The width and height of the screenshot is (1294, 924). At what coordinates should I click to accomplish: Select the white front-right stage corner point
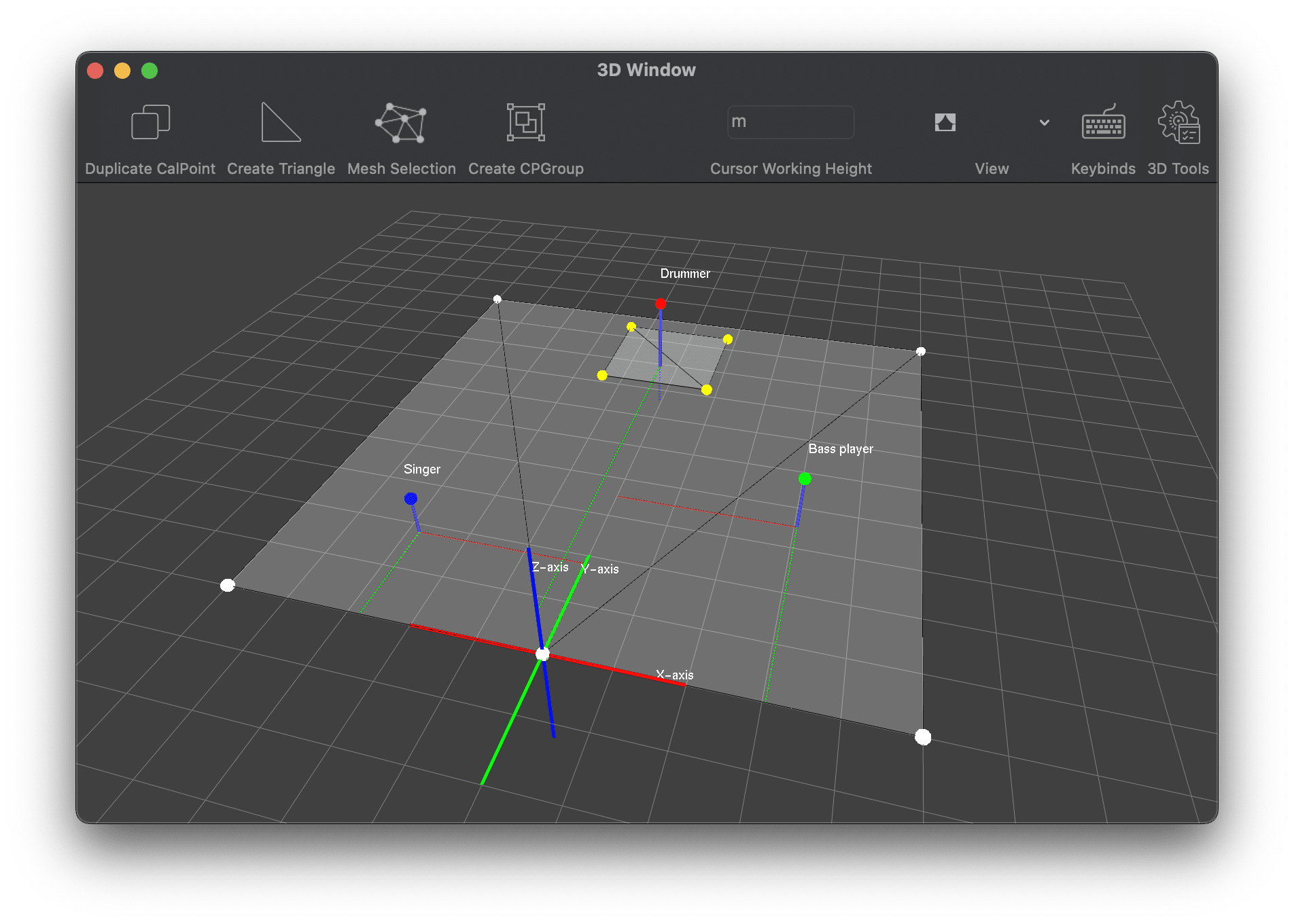pyautogui.click(x=923, y=737)
